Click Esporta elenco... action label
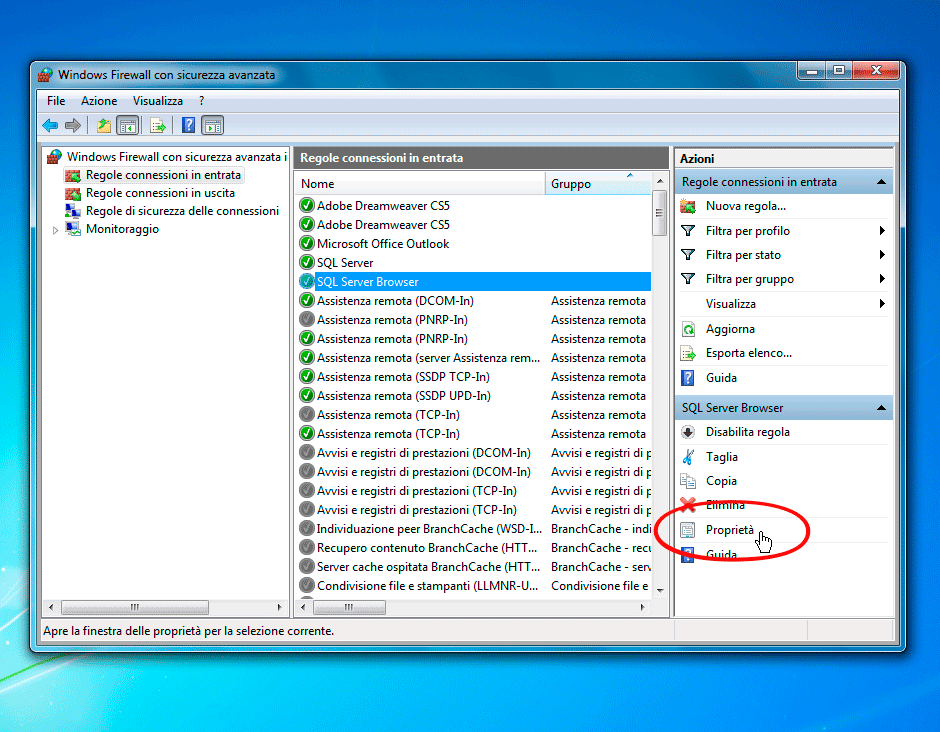Viewport: 940px width, 732px height. click(x=749, y=353)
